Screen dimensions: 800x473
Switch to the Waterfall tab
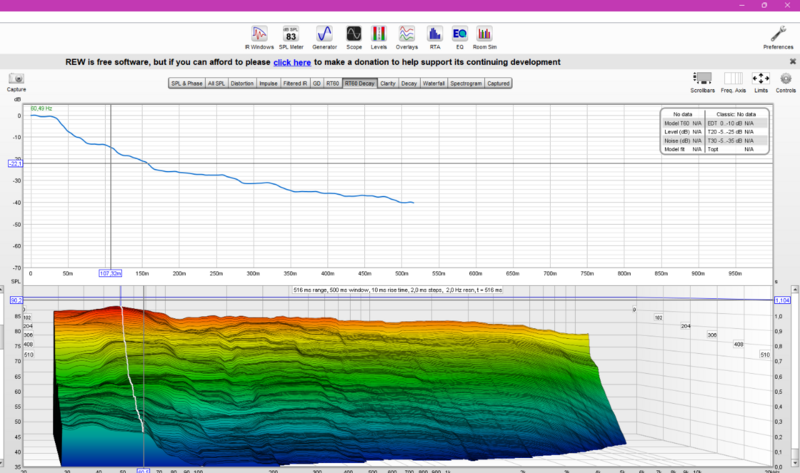tap(433, 84)
